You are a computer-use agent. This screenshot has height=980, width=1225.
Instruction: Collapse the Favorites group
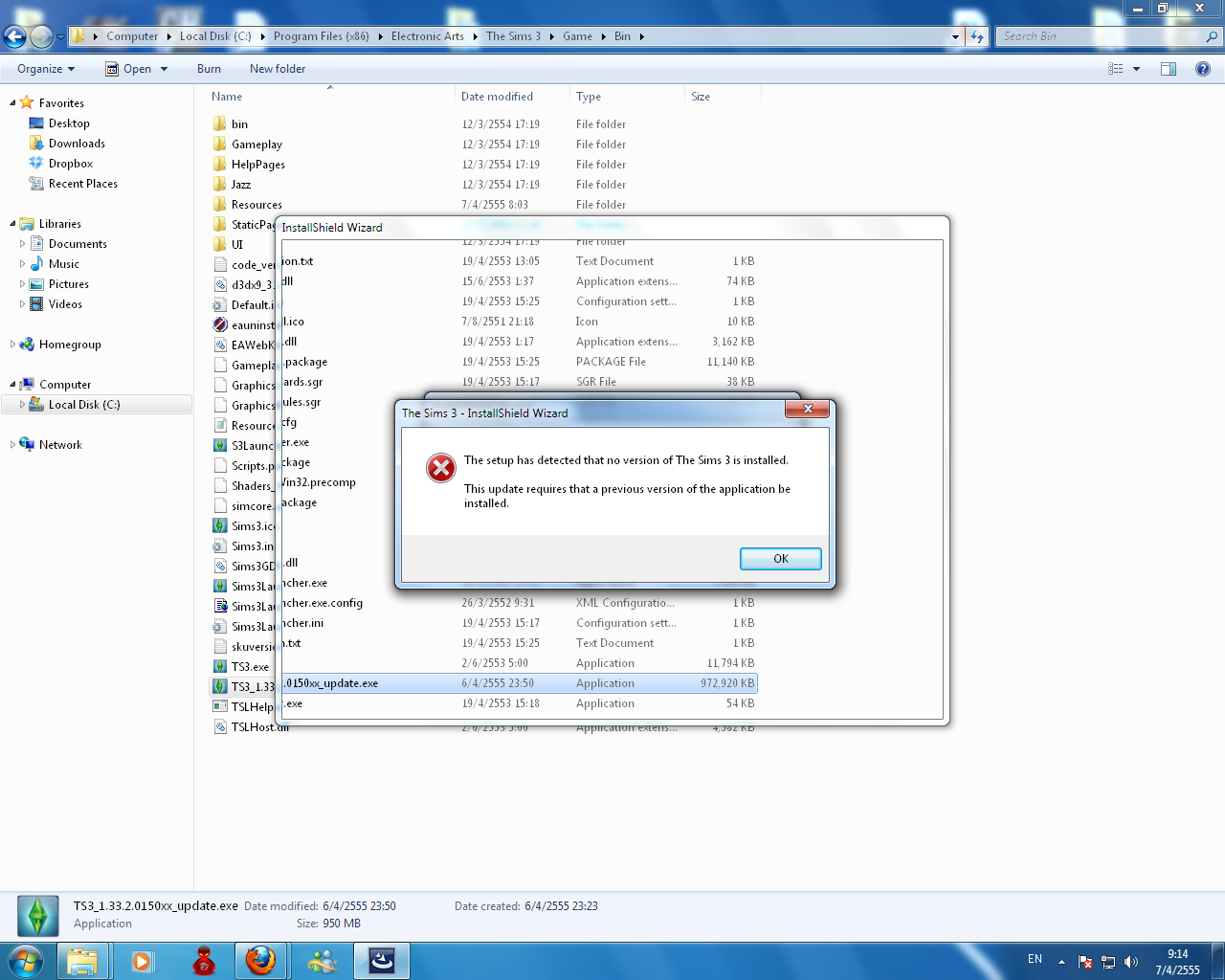pos(12,103)
